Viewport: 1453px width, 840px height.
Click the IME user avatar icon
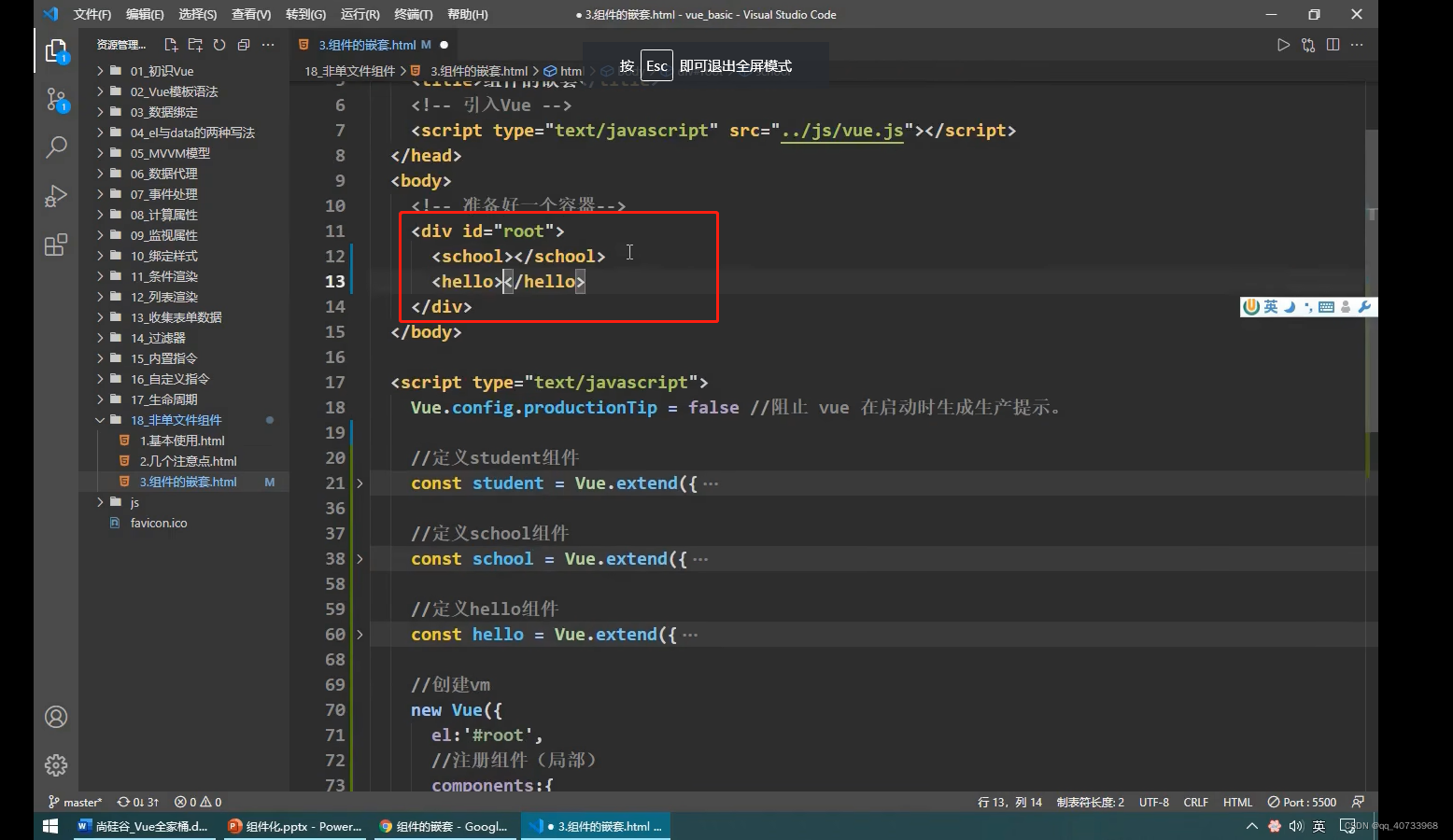pyautogui.click(x=1346, y=307)
